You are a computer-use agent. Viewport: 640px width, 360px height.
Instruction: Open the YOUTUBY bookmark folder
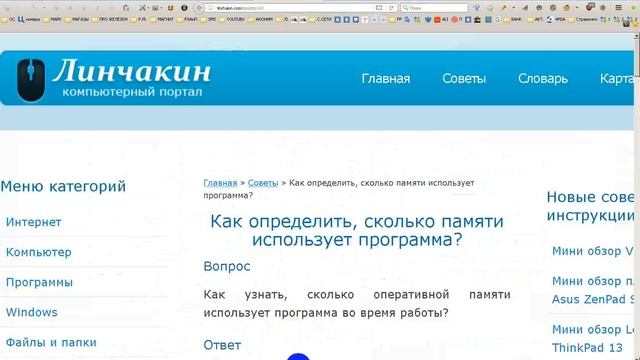pos(232,19)
